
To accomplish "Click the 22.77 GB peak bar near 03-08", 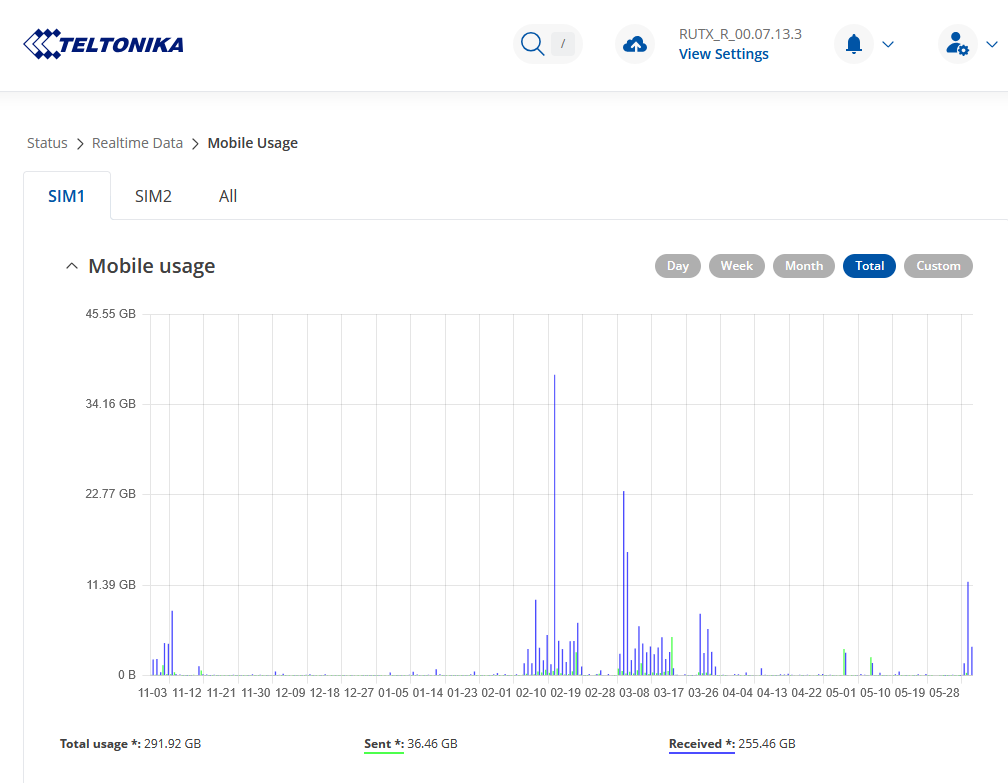I will (624, 583).
